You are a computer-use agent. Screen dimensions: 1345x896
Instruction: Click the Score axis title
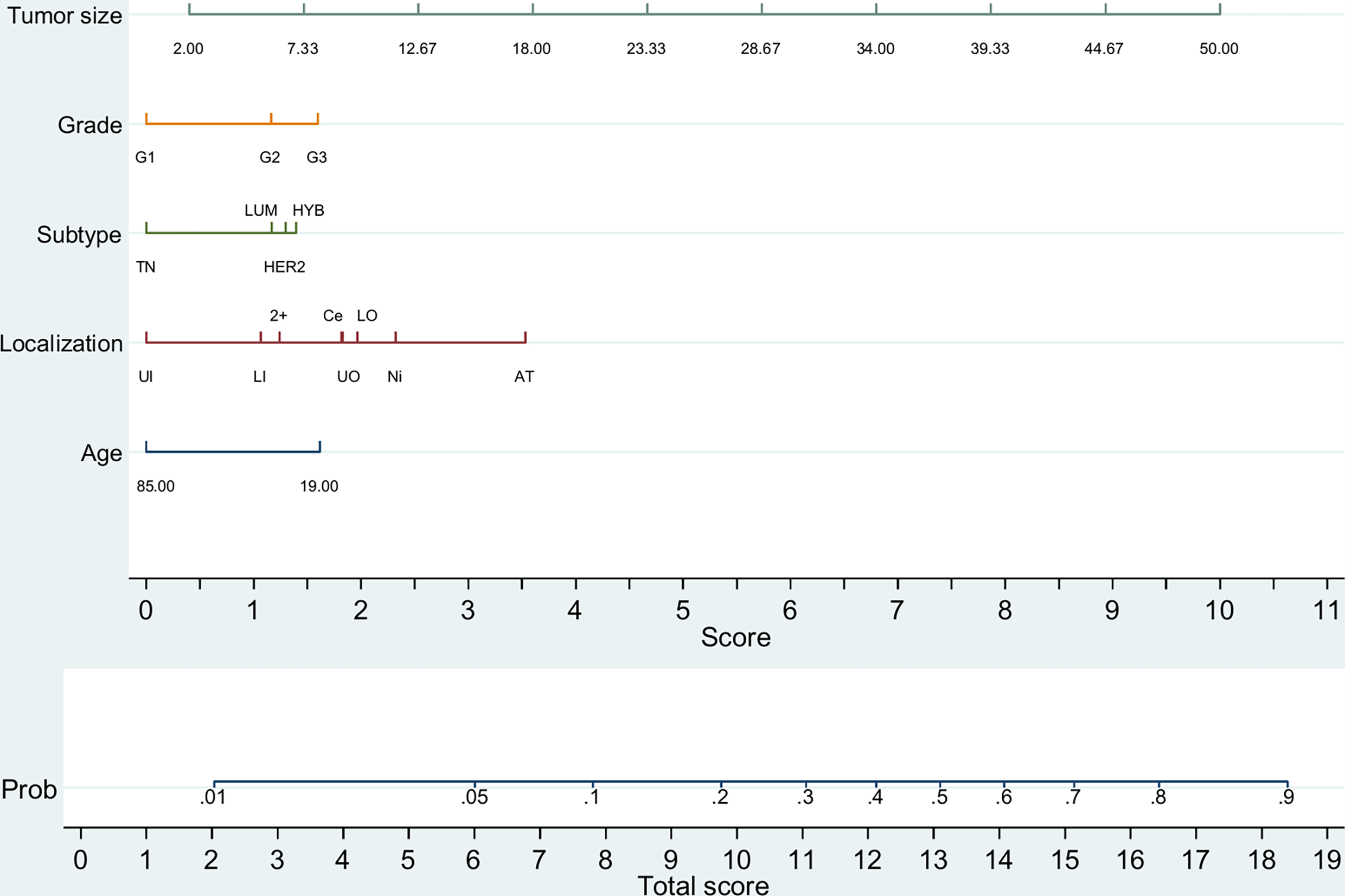(735, 637)
